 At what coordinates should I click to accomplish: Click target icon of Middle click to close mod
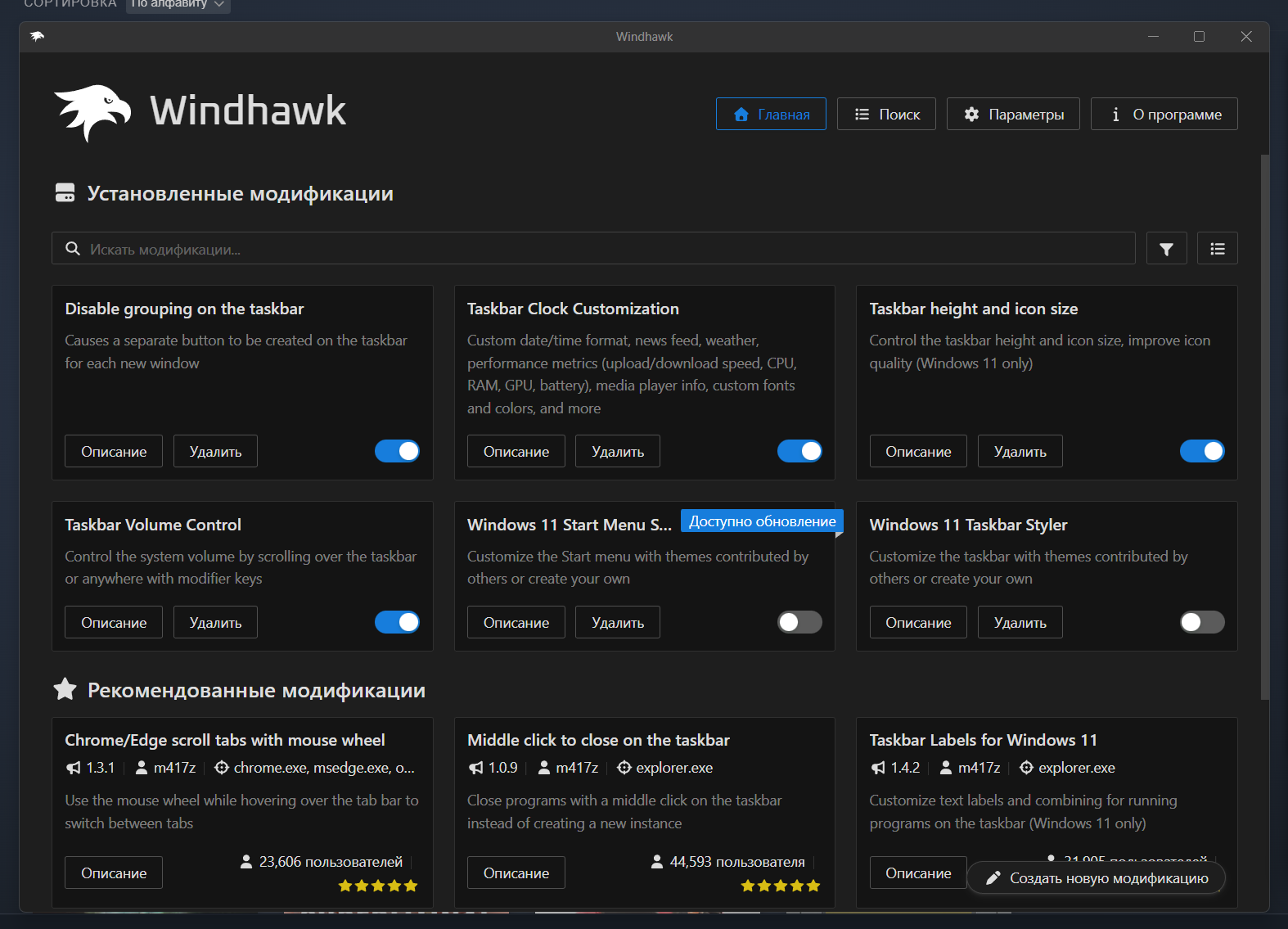tap(624, 768)
